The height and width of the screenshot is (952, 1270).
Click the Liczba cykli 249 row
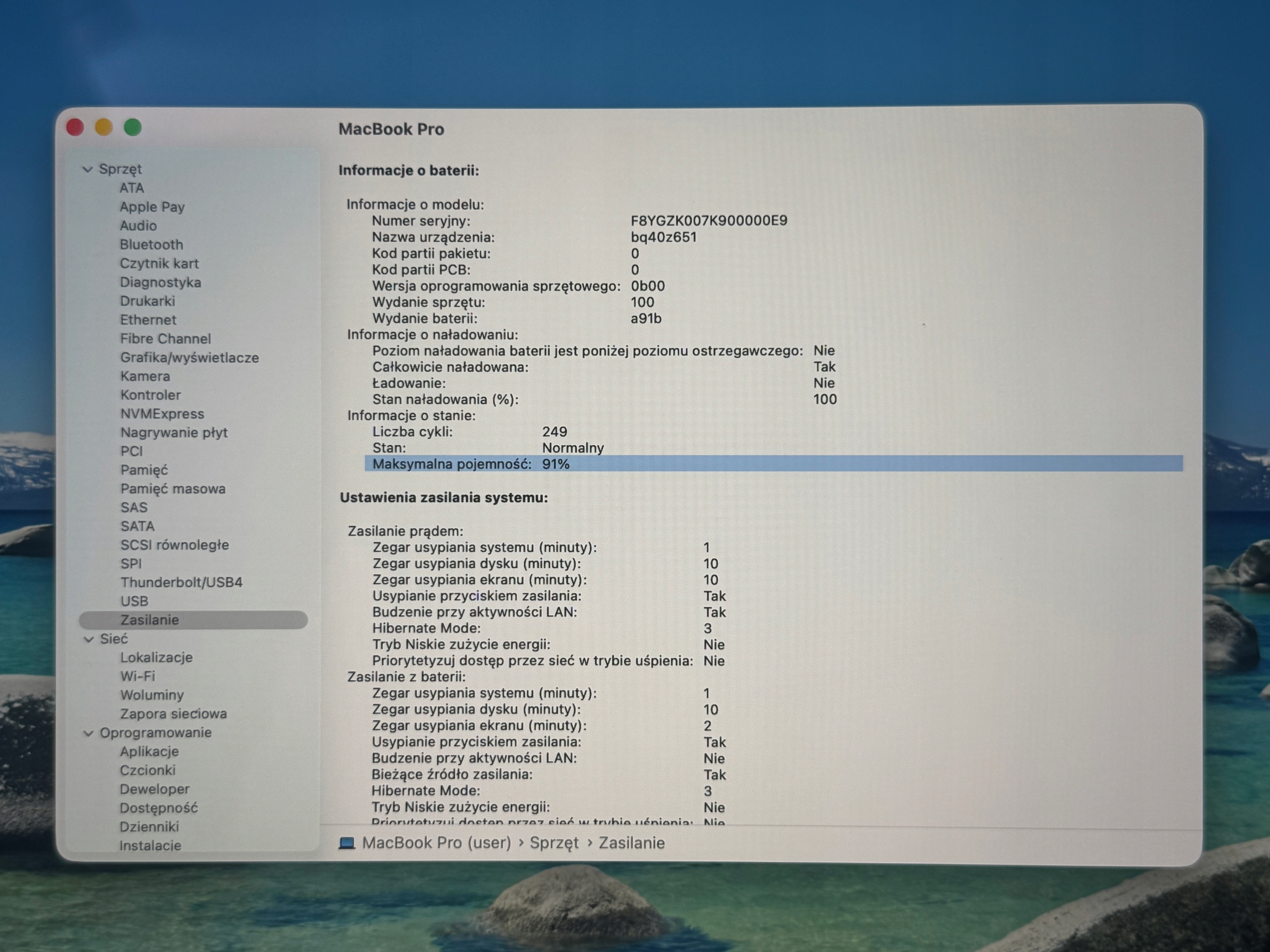pos(470,431)
